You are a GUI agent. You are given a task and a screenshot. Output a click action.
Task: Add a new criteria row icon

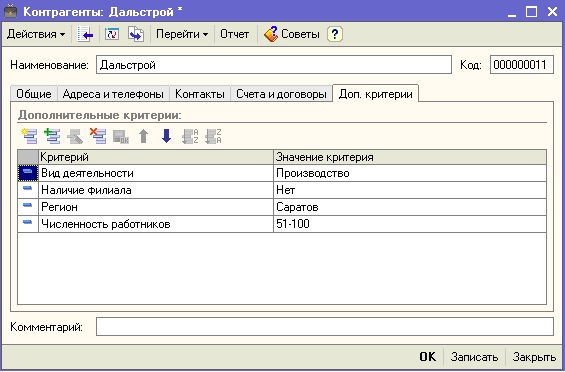coord(29,136)
